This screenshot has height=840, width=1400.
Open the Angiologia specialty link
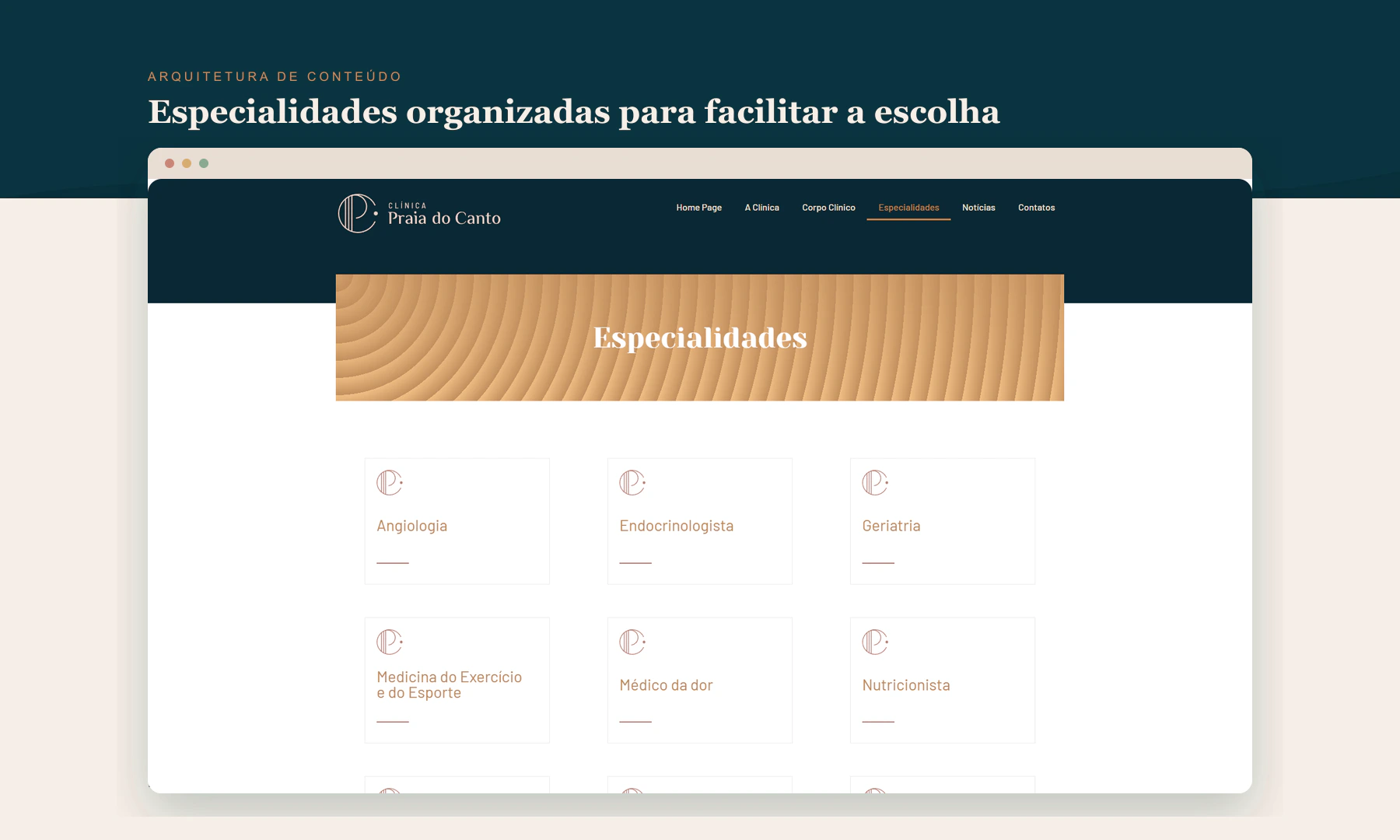[412, 526]
